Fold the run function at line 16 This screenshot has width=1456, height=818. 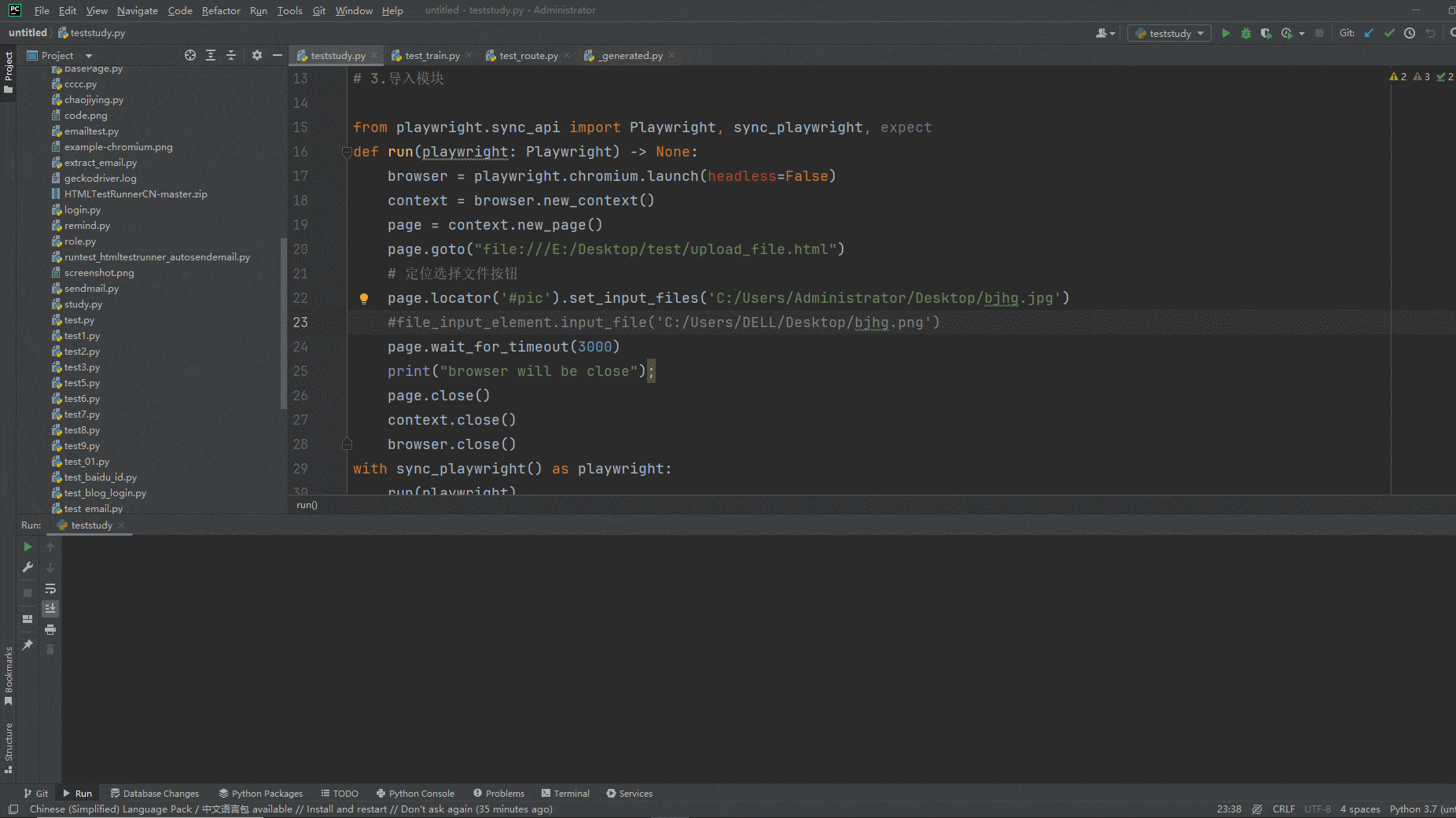point(347,152)
